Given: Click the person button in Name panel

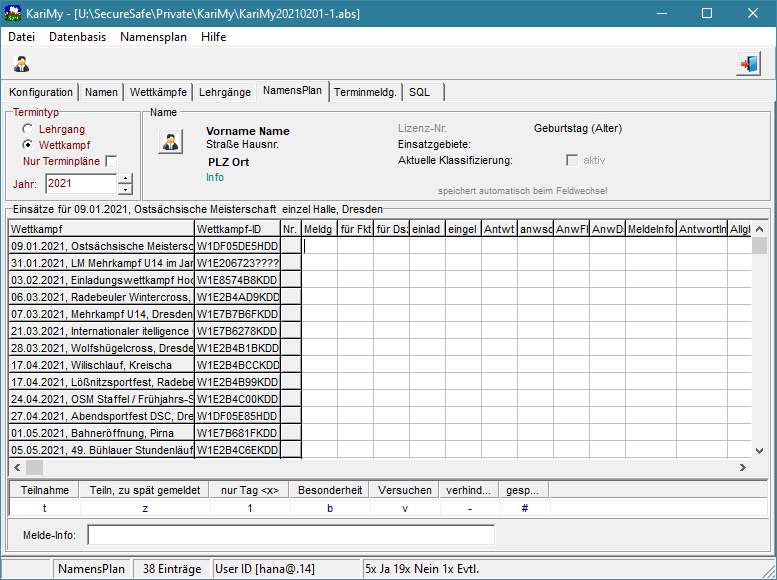Looking at the screenshot, I should [170, 142].
